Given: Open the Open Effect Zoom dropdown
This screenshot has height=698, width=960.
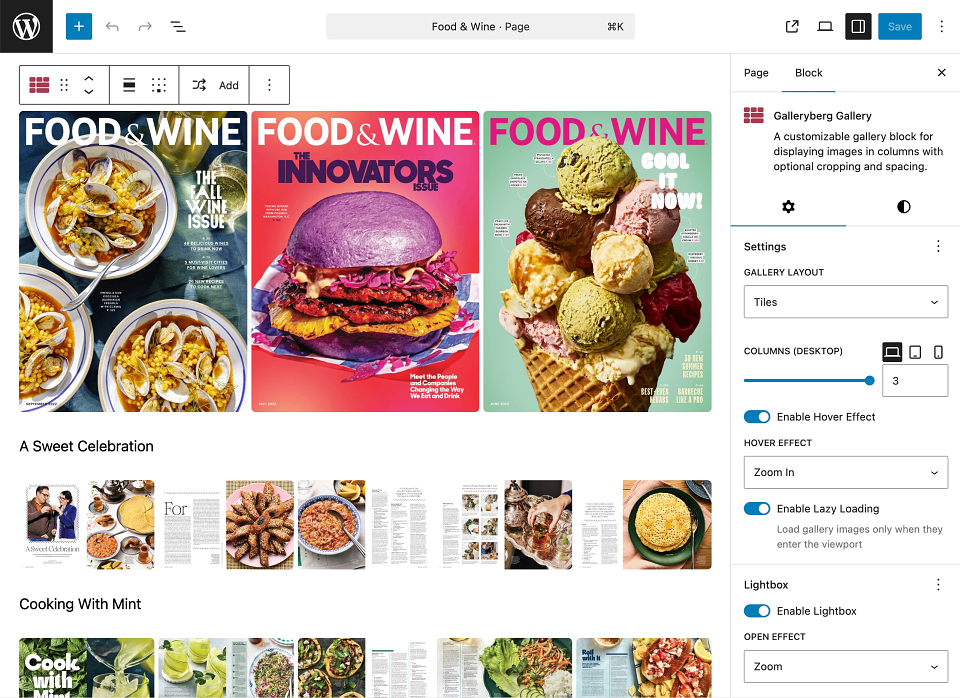Looking at the screenshot, I should tap(846, 666).
